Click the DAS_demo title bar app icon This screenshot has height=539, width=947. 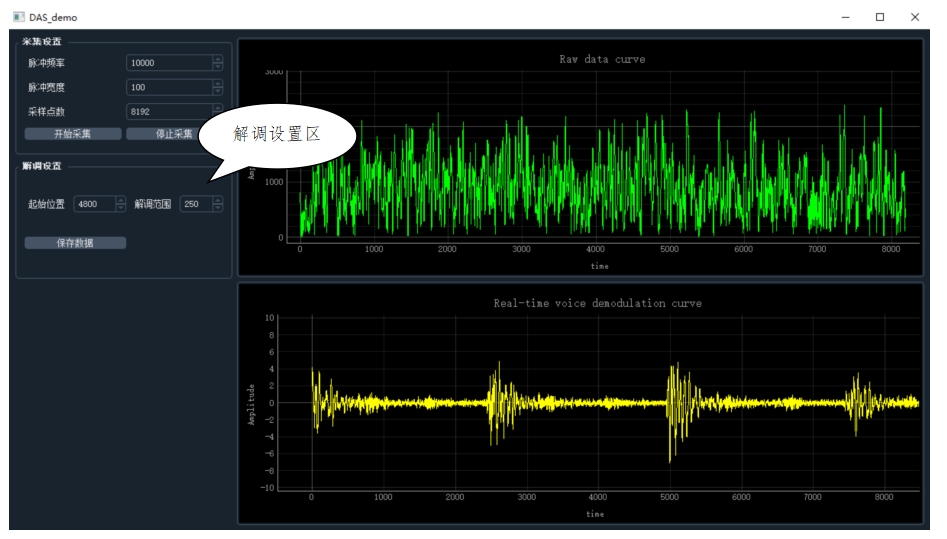[18, 17]
